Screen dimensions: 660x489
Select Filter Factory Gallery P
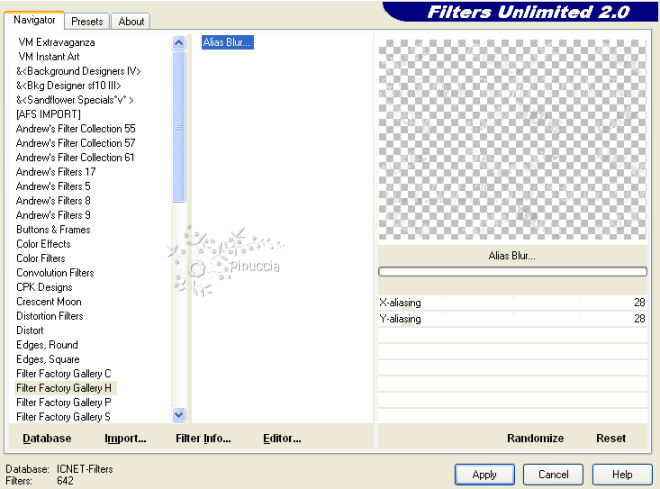coord(64,402)
